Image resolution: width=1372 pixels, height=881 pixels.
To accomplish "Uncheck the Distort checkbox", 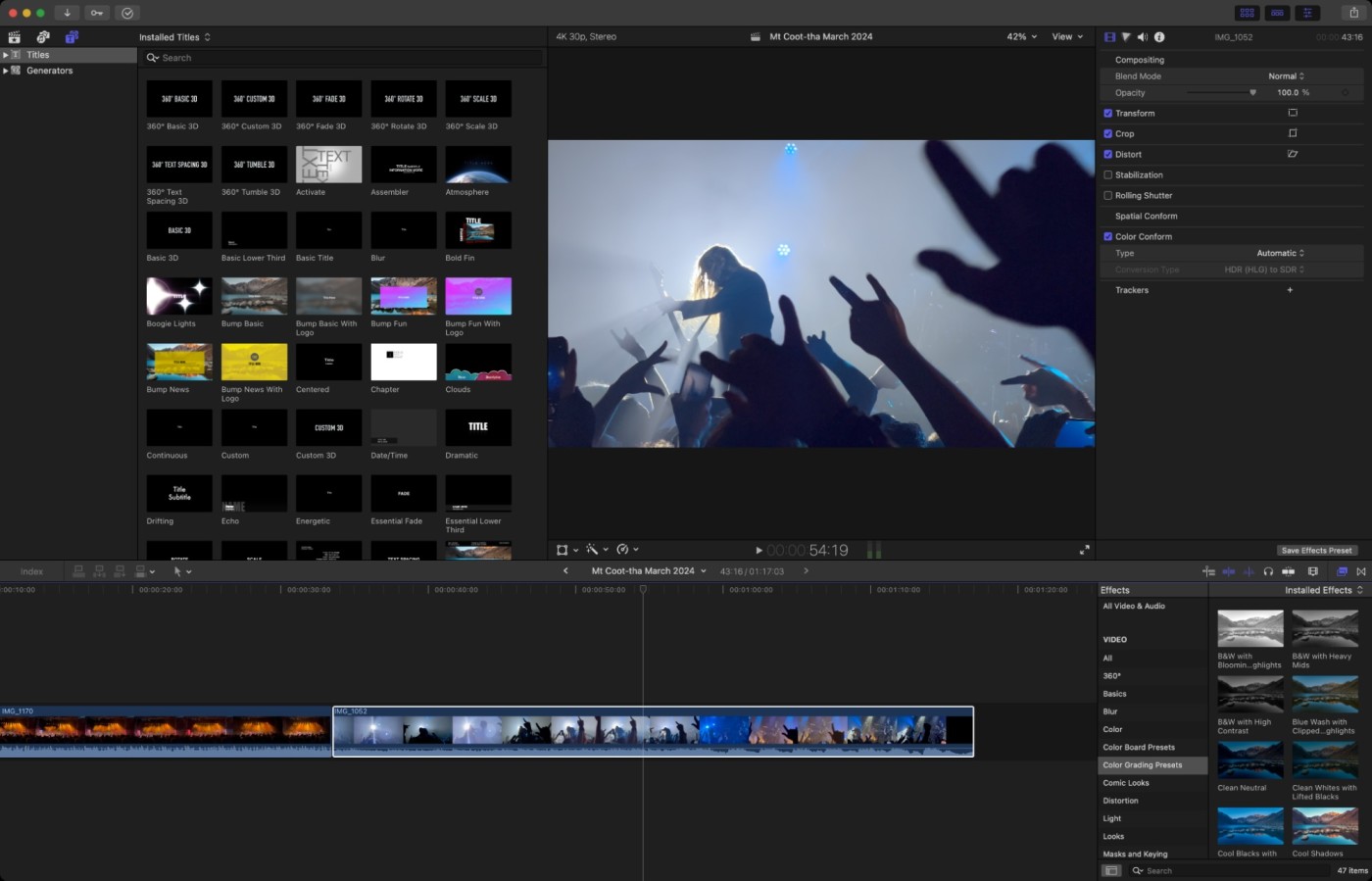I will [x=1108, y=154].
